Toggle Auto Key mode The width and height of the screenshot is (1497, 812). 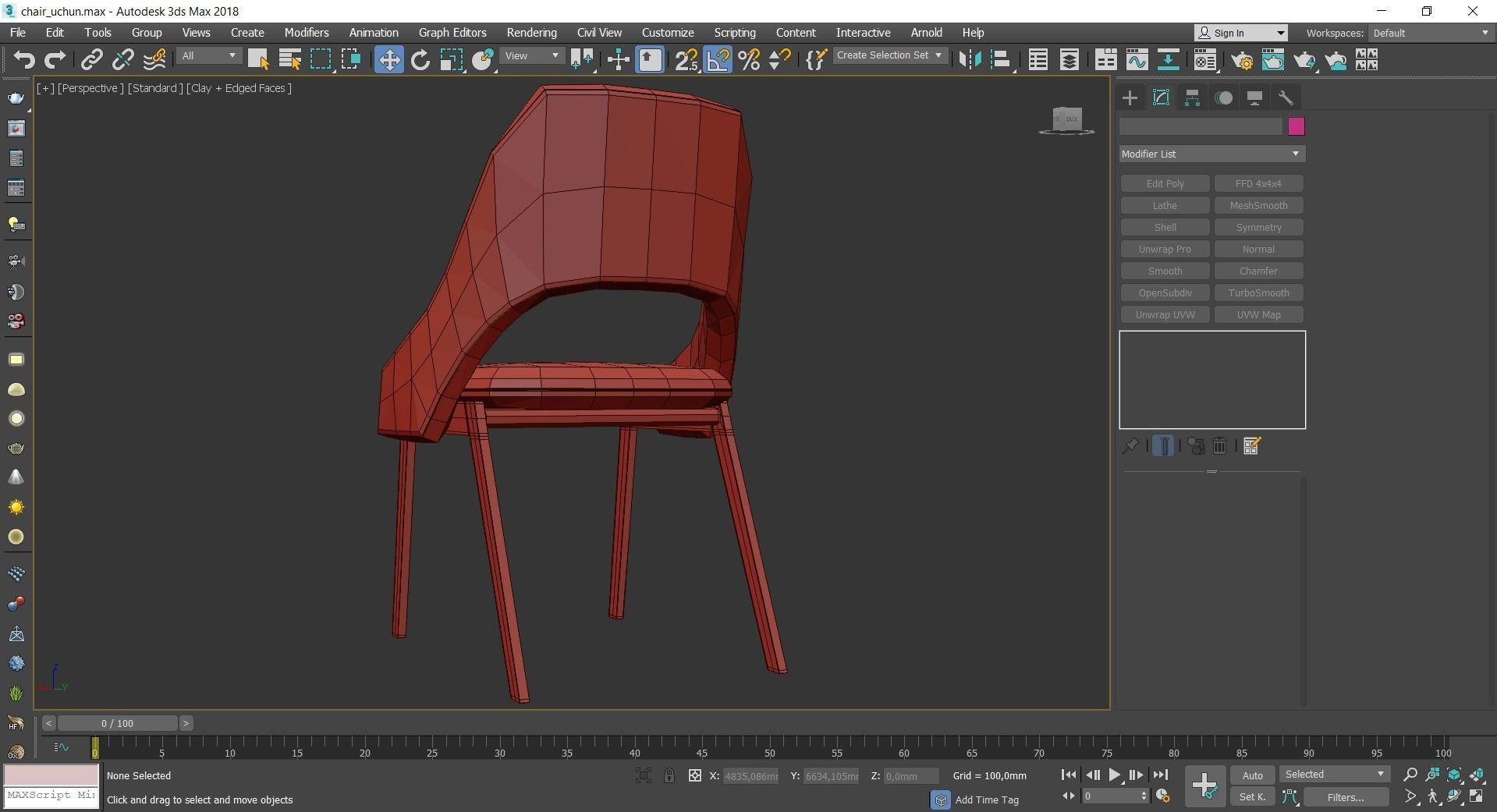[x=1252, y=775]
